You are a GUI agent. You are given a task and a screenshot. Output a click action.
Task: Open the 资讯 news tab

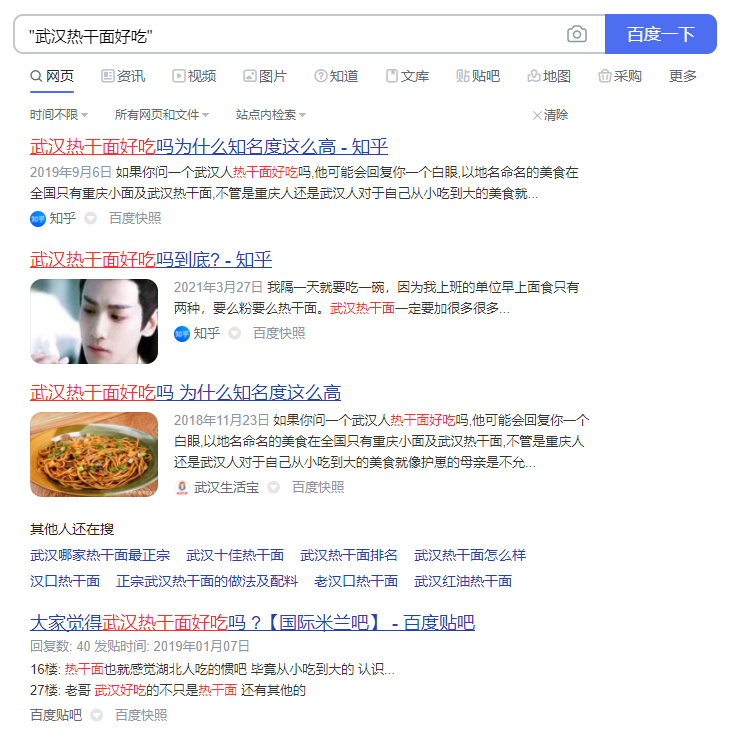click(x=123, y=76)
